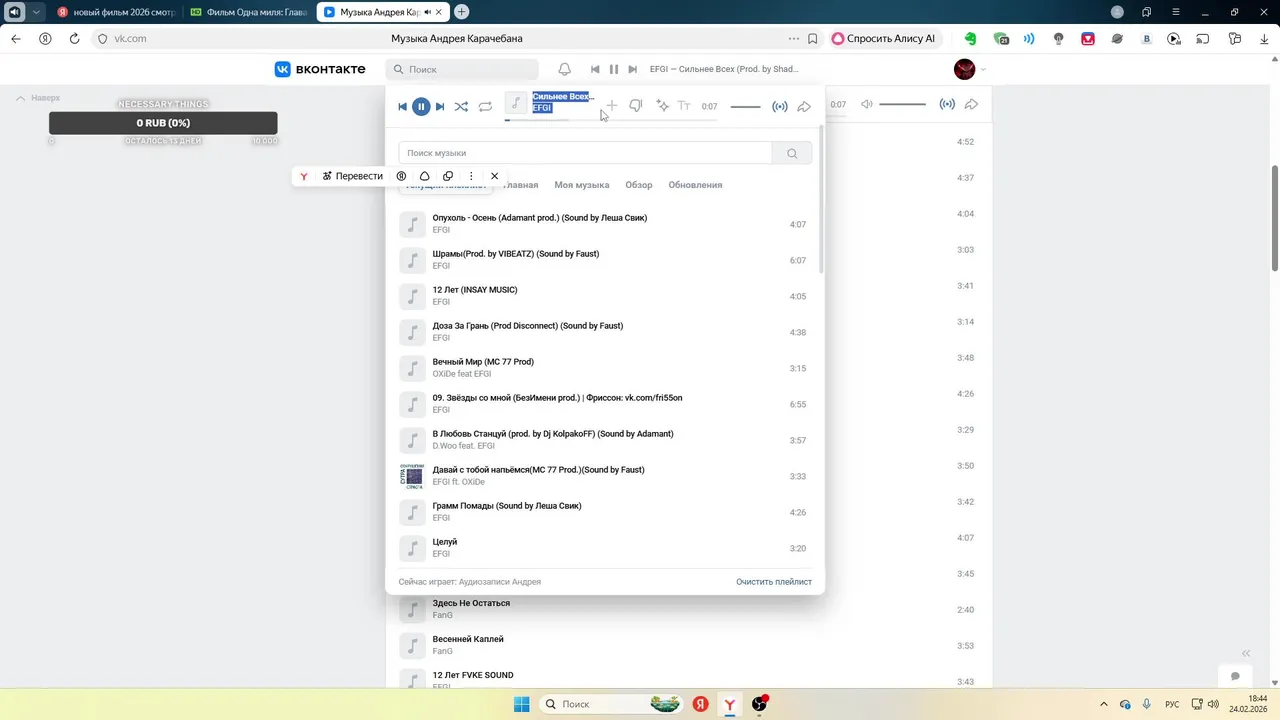Add current track with the plus icon
1280x720 pixels.
click(x=611, y=106)
